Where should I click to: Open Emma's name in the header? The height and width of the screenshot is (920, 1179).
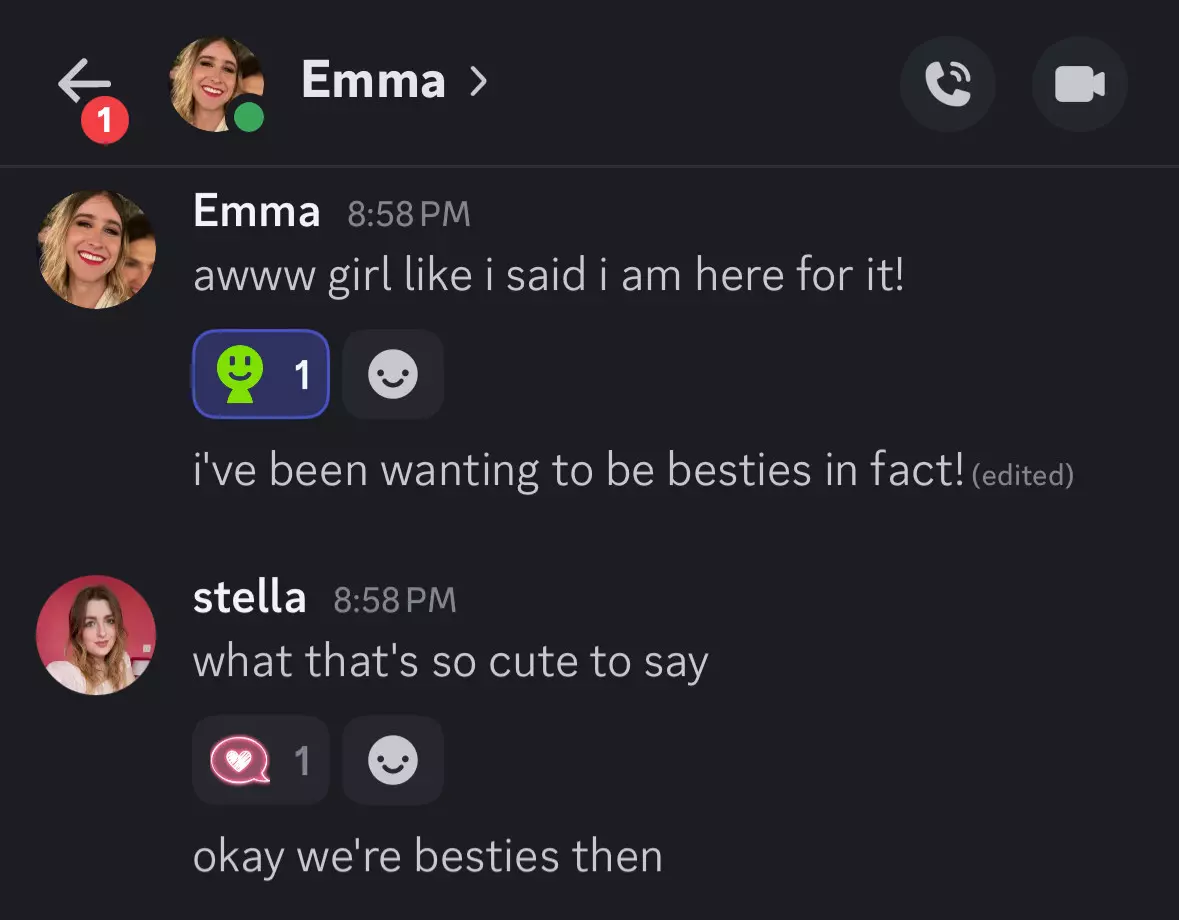tap(373, 80)
